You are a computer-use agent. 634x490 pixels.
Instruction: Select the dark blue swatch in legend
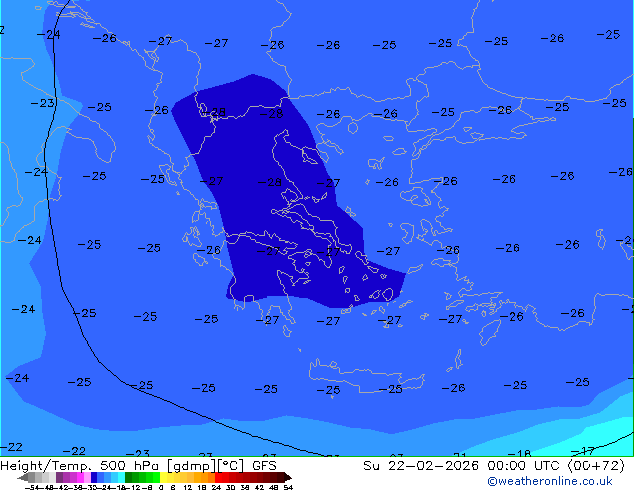click(x=94, y=477)
